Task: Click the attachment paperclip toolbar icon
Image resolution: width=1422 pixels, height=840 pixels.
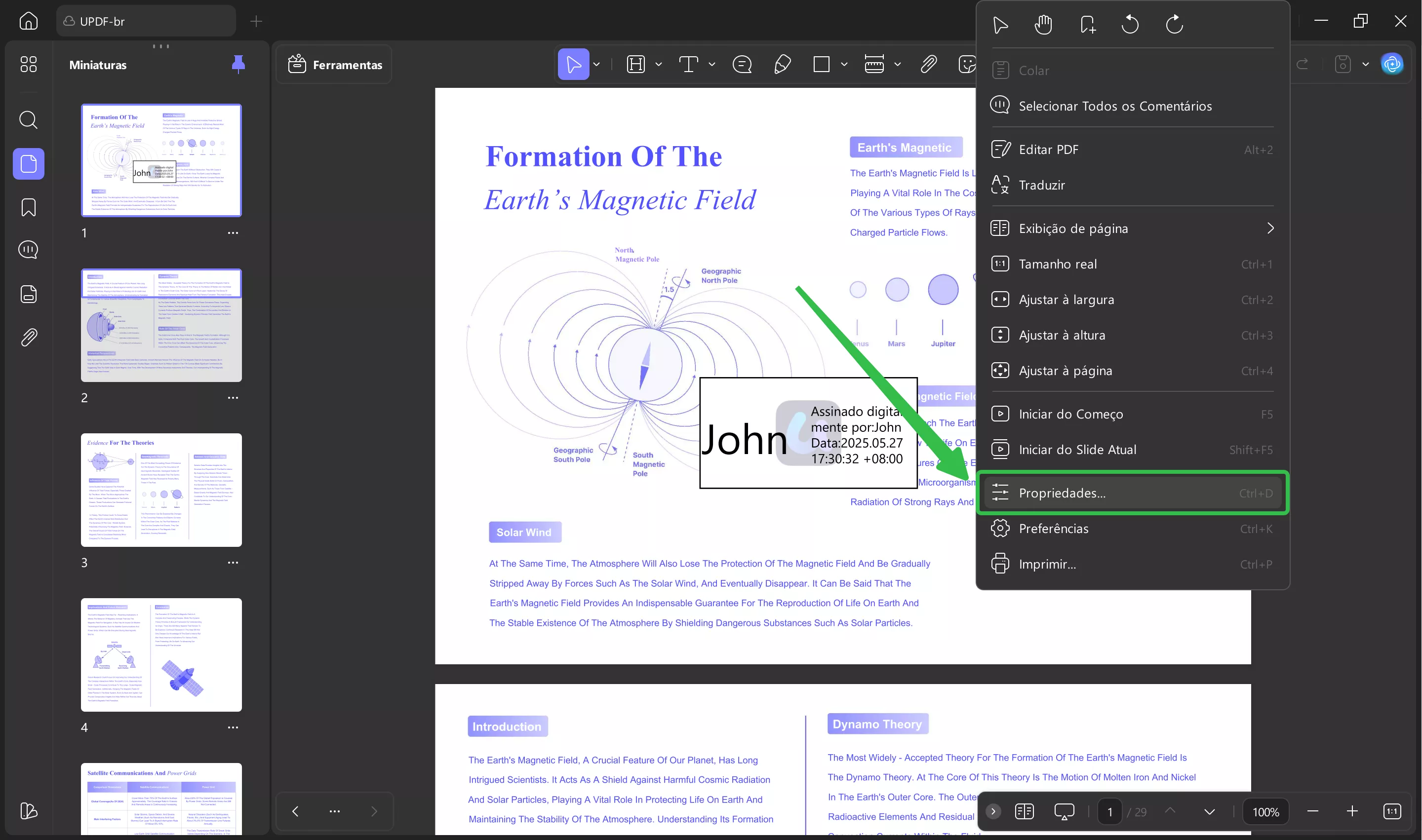Action: point(929,65)
